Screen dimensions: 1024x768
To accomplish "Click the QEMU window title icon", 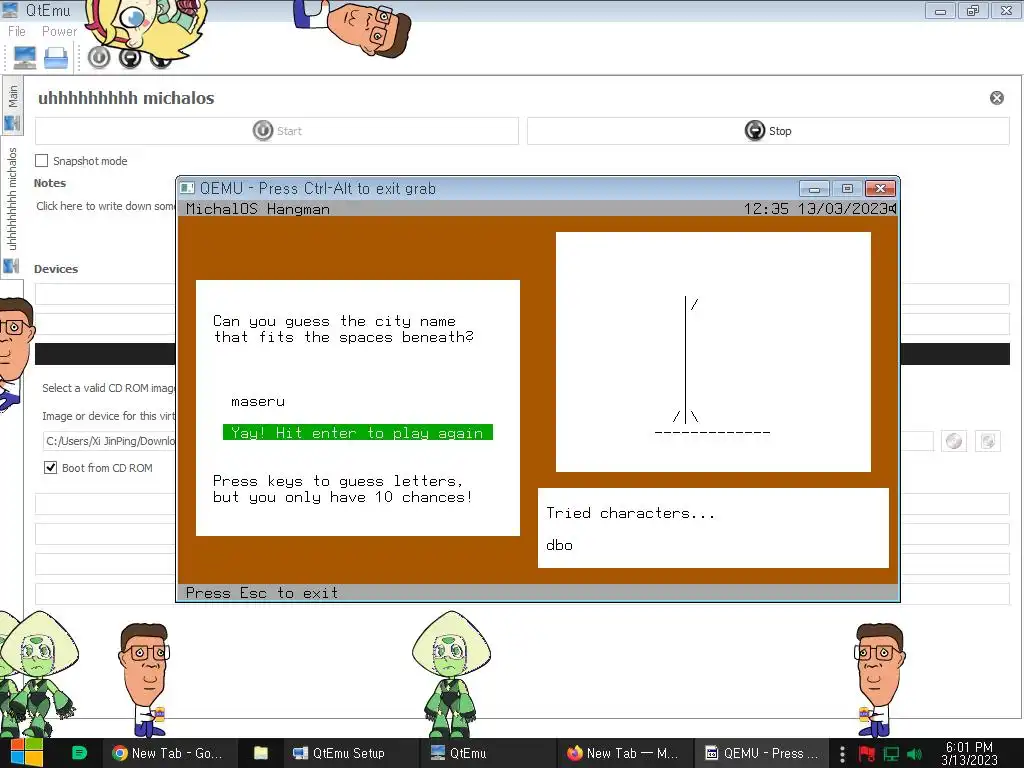I will 187,189.
